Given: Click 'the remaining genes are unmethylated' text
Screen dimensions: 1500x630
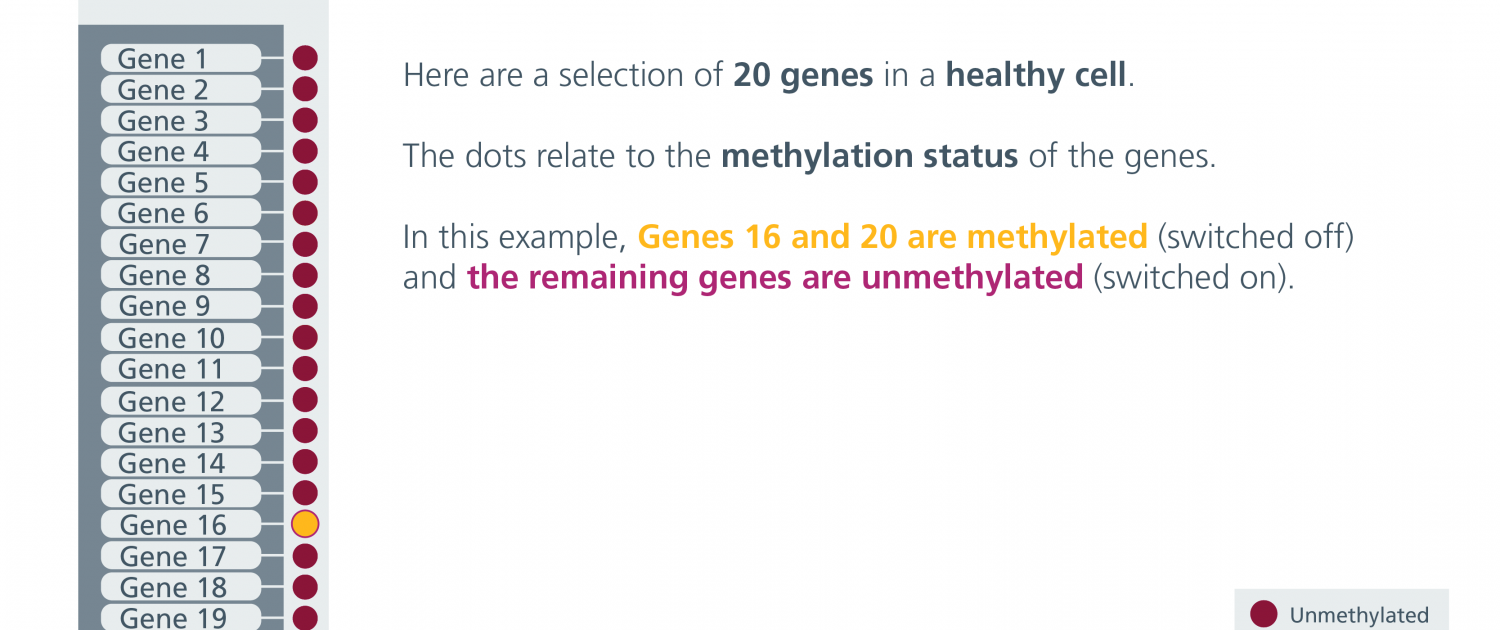Looking at the screenshot, I should click(775, 277).
